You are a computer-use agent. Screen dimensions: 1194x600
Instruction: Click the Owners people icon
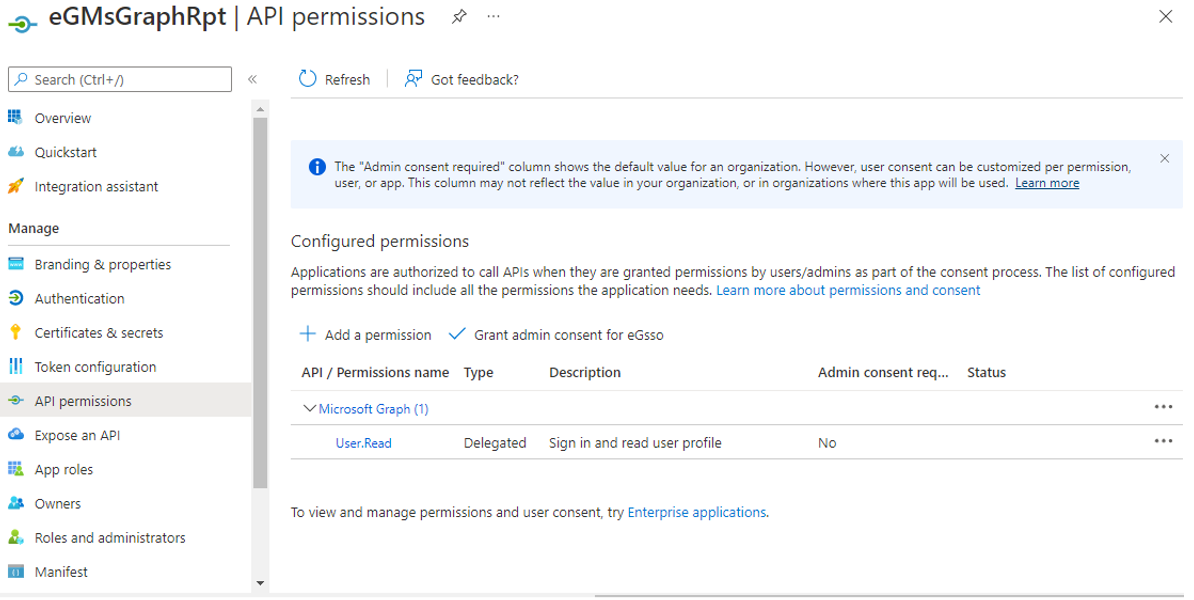pyautogui.click(x=15, y=503)
